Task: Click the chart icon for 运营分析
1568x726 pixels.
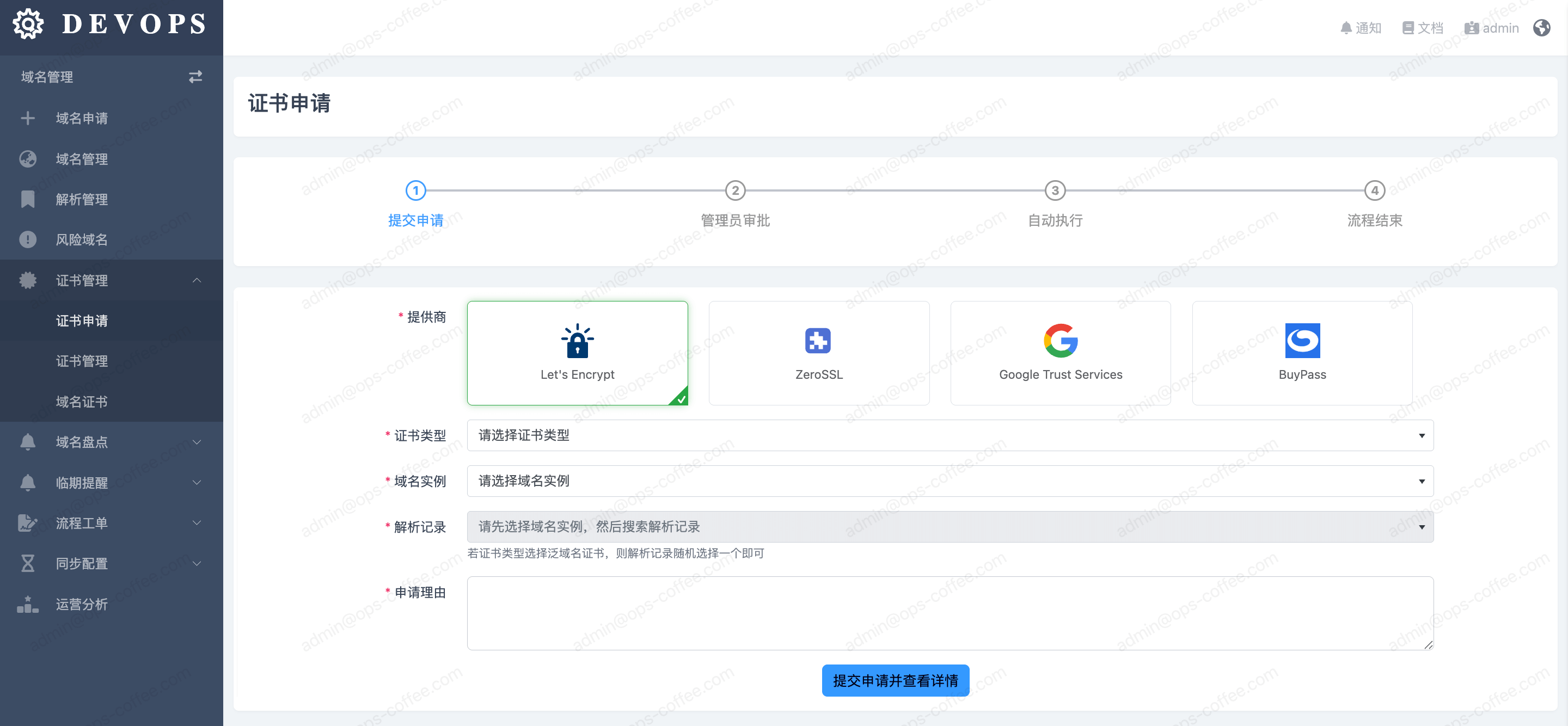Action: pyautogui.click(x=27, y=604)
